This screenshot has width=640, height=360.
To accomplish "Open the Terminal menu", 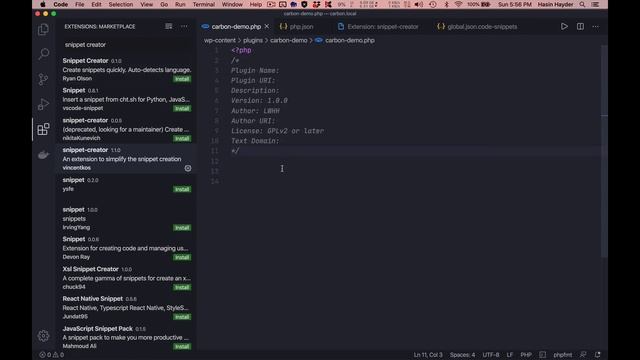I will [204, 4].
